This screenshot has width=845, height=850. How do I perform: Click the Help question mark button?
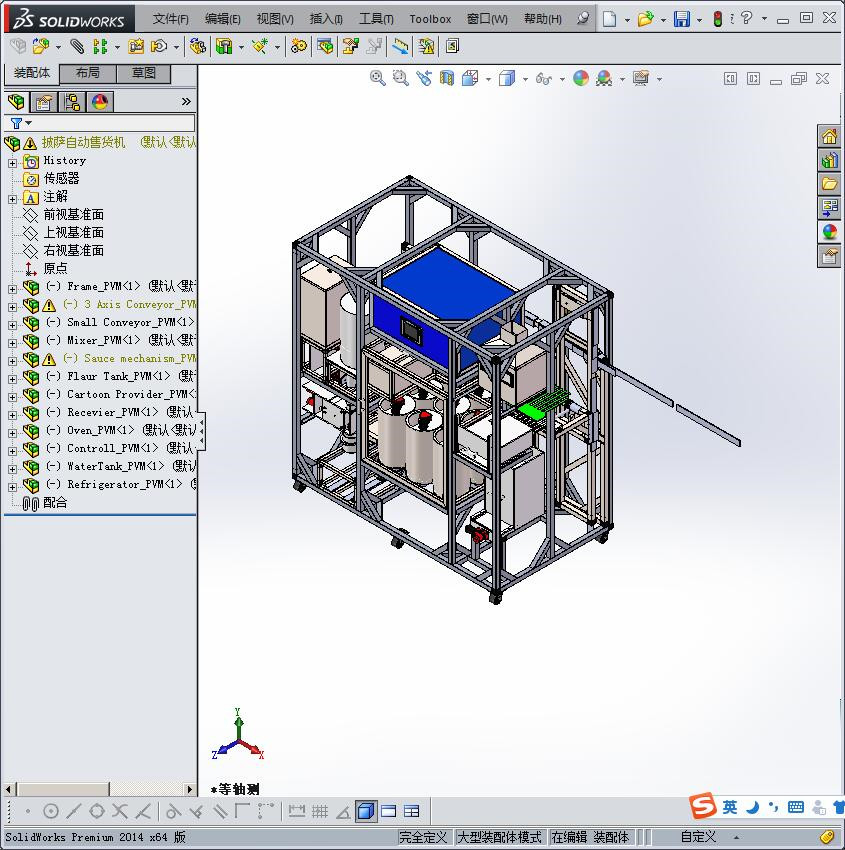tap(746, 18)
